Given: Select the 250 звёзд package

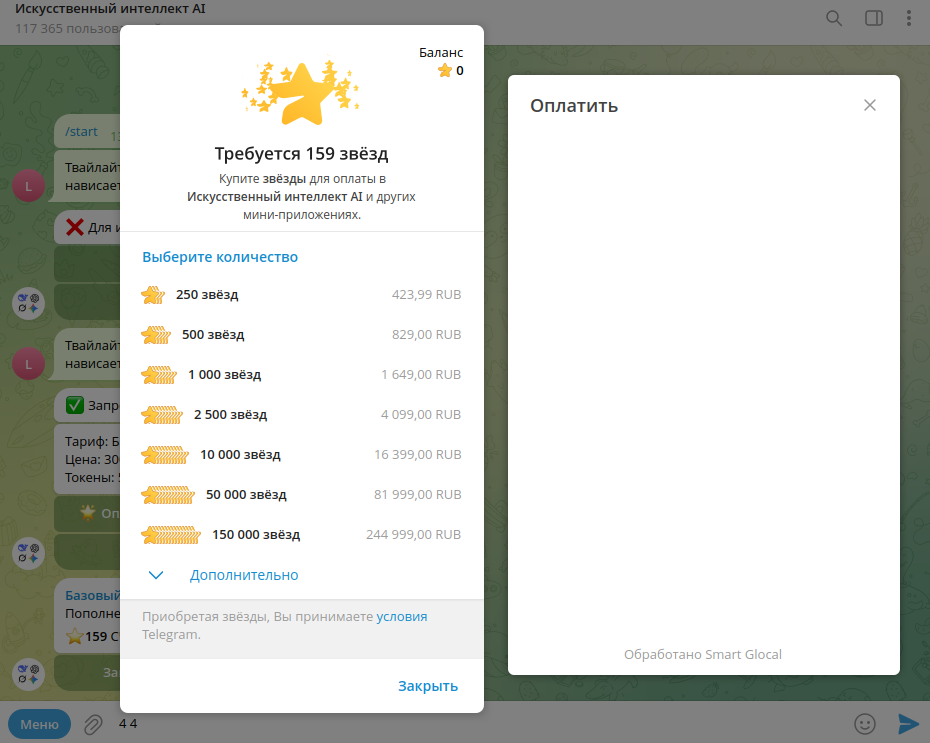Looking at the screenshot, I should pyautogui.click(x=302, y=295).
